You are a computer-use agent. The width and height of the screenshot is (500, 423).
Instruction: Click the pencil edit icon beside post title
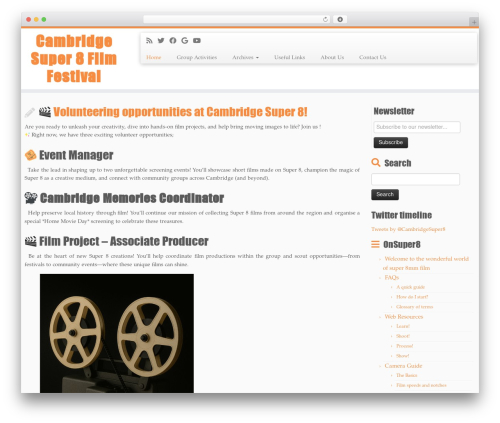click(29, 113)
